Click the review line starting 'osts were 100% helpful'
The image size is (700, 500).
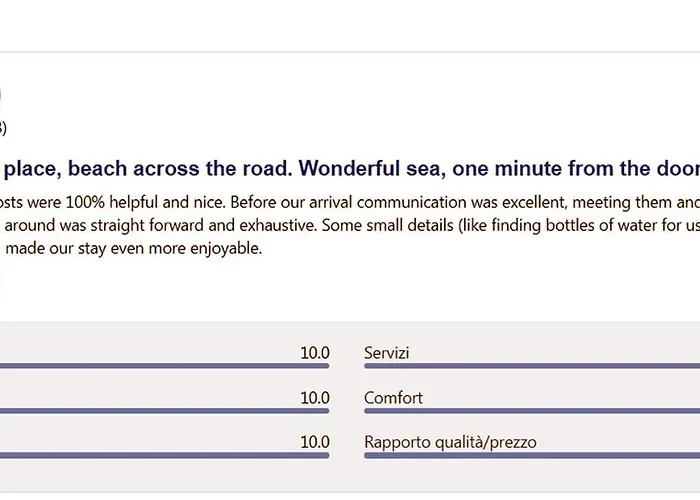(350, 203)
